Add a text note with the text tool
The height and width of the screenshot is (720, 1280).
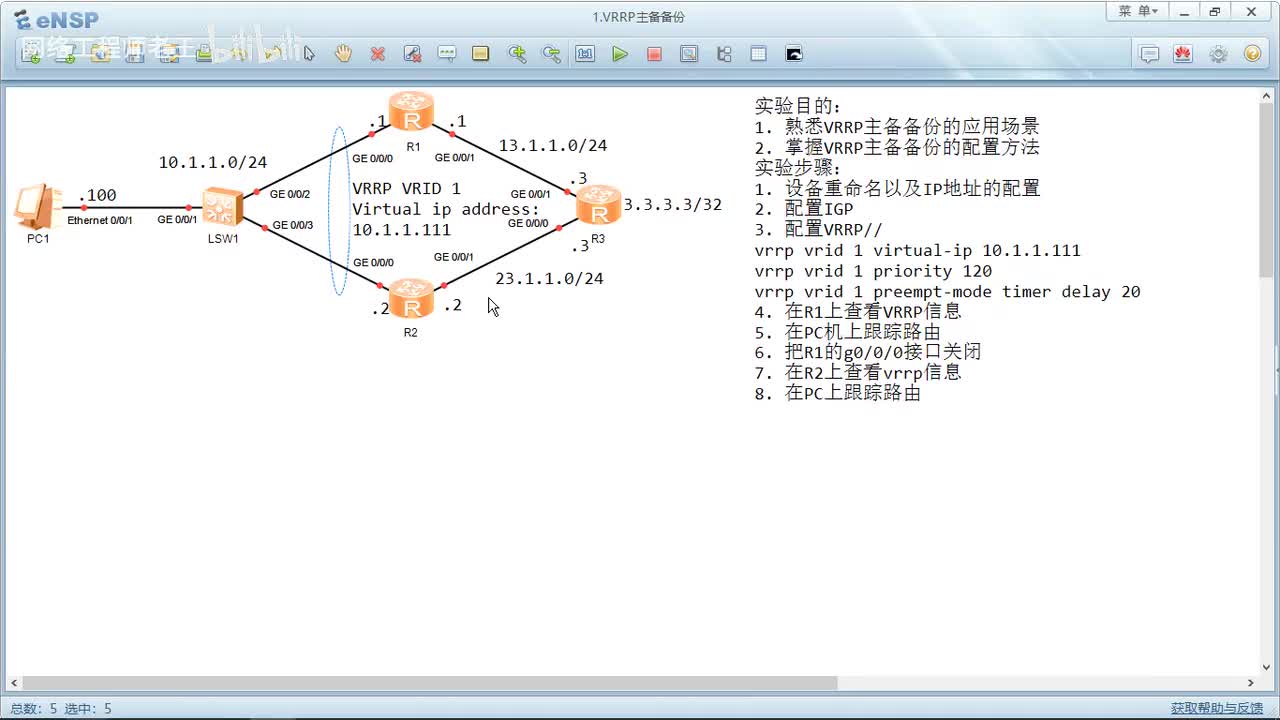447,54
